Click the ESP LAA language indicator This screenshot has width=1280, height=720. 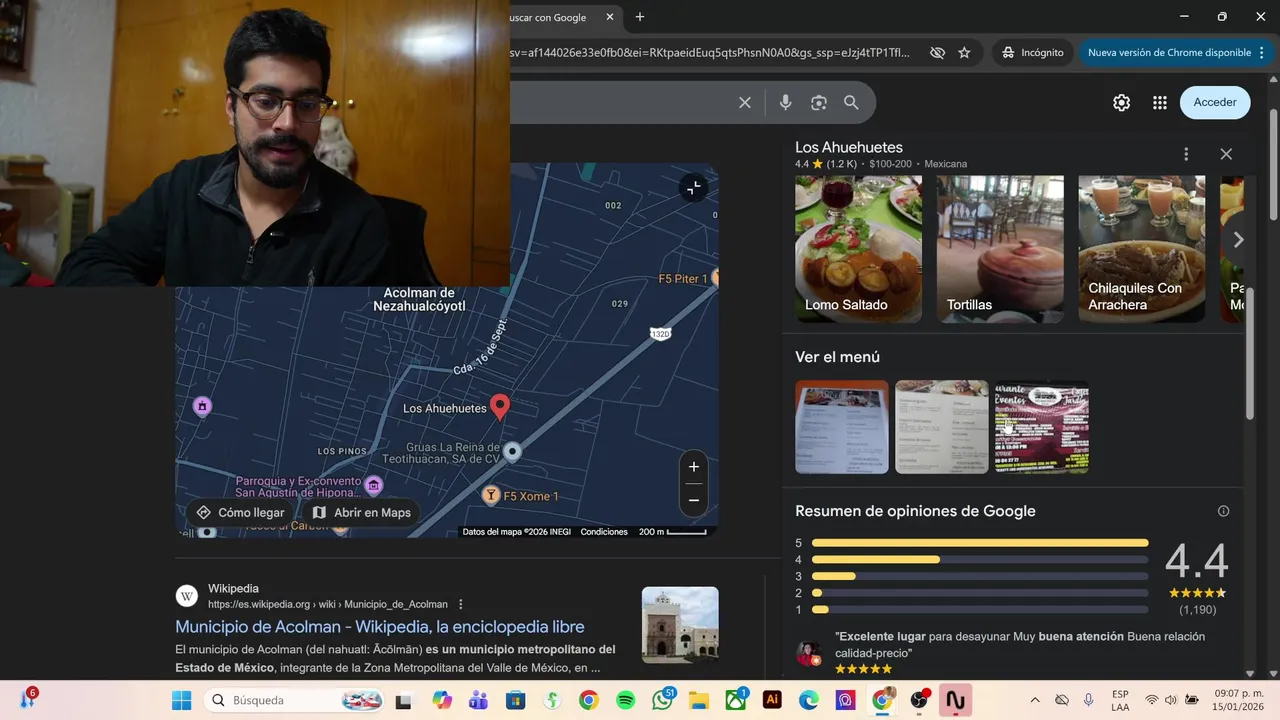tap(1120, 700)
